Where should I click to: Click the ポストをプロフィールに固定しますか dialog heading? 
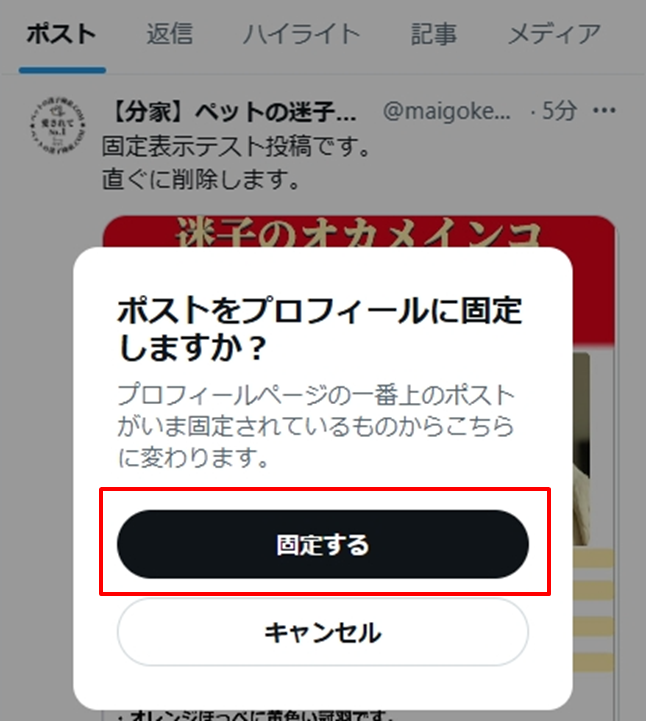coord(320,328)
